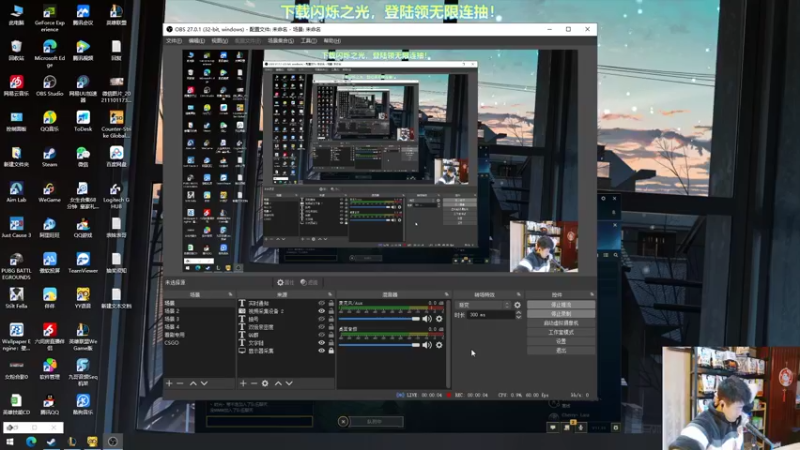800x450 pixels.
Task: Click the 属性 properties gear above the Scenes panel
Action: click(285, 282)
